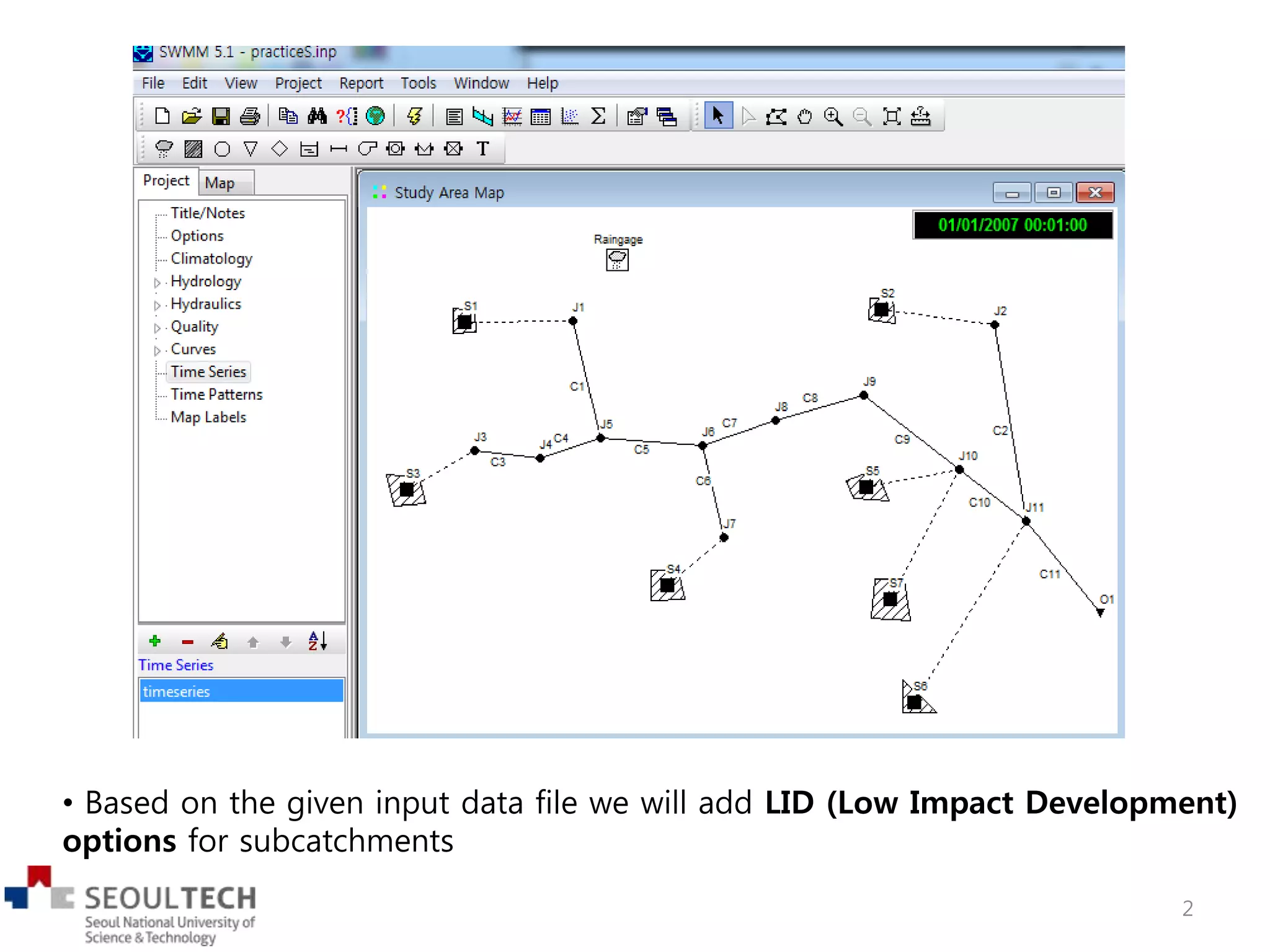Screen dimensions: 1270x952
Task: Select the rain gage tool
Action: (164, 149)
